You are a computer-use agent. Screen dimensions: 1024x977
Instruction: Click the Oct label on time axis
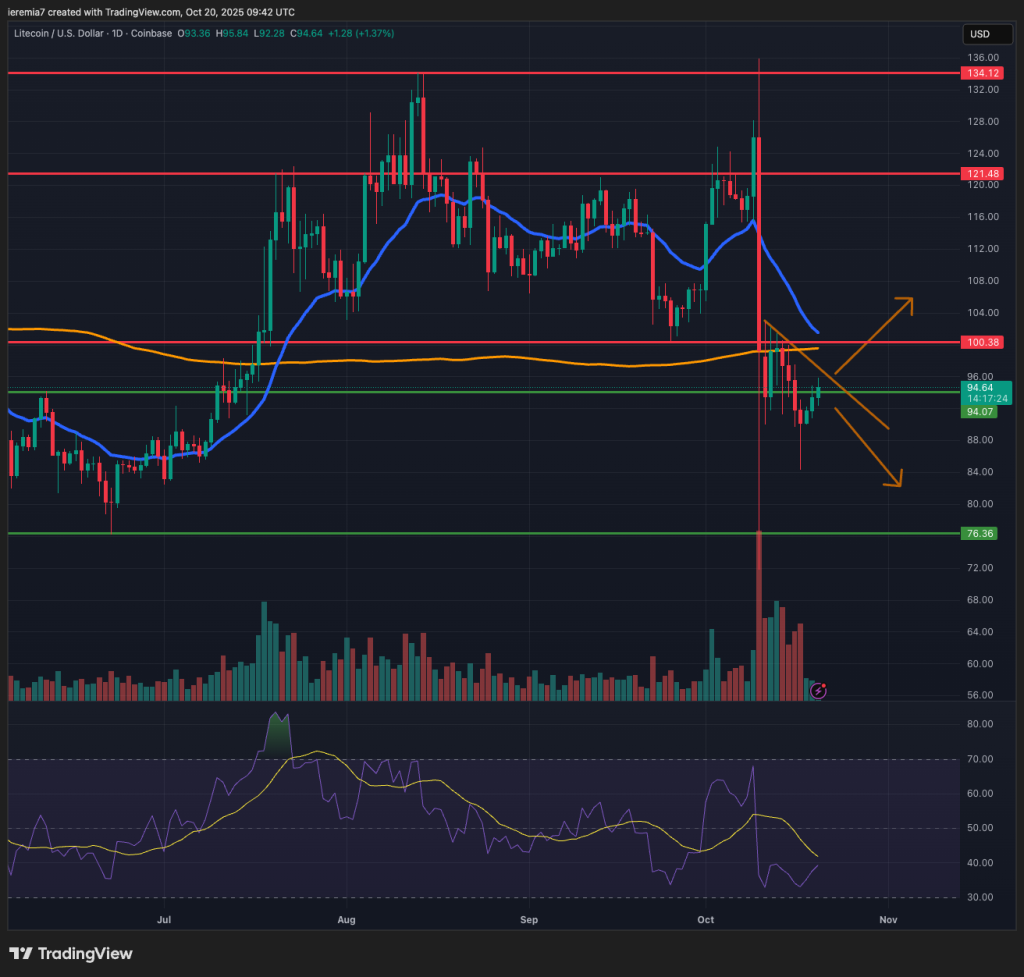point(705,917)
